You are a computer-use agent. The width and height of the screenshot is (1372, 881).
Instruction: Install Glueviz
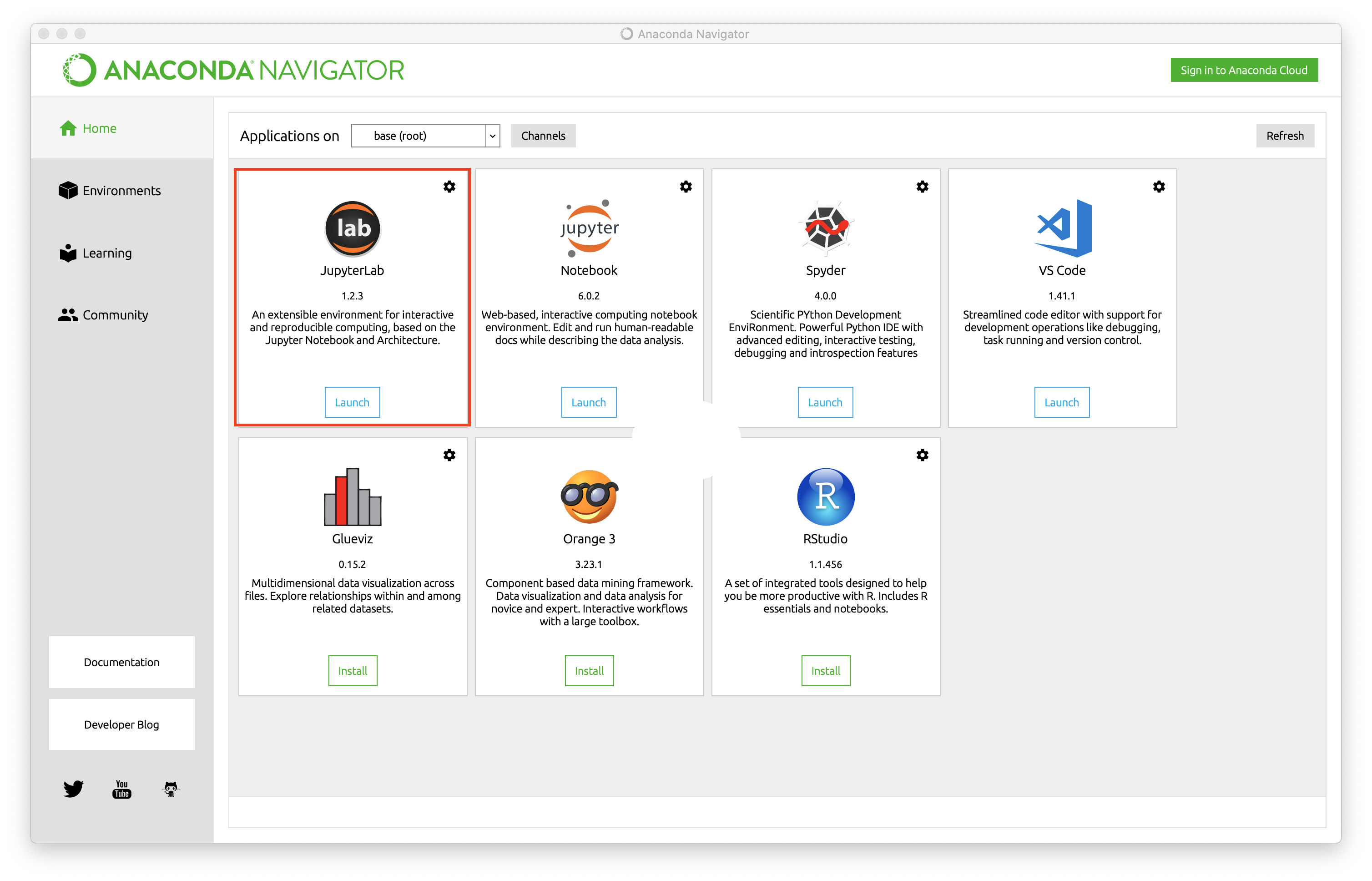[352, 670]
